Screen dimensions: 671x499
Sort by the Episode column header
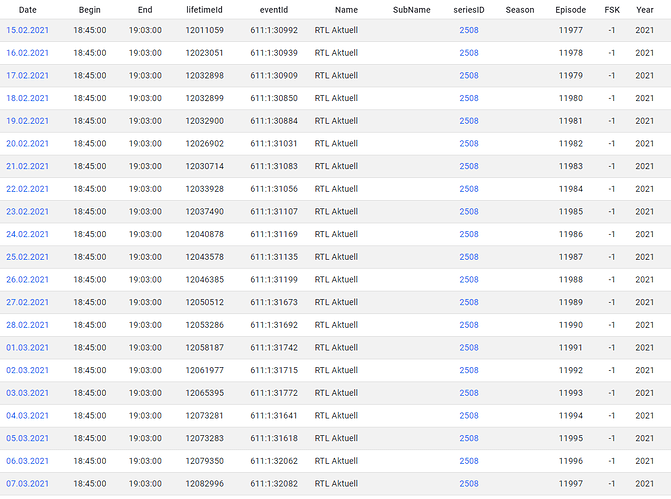tap(570, 10)
